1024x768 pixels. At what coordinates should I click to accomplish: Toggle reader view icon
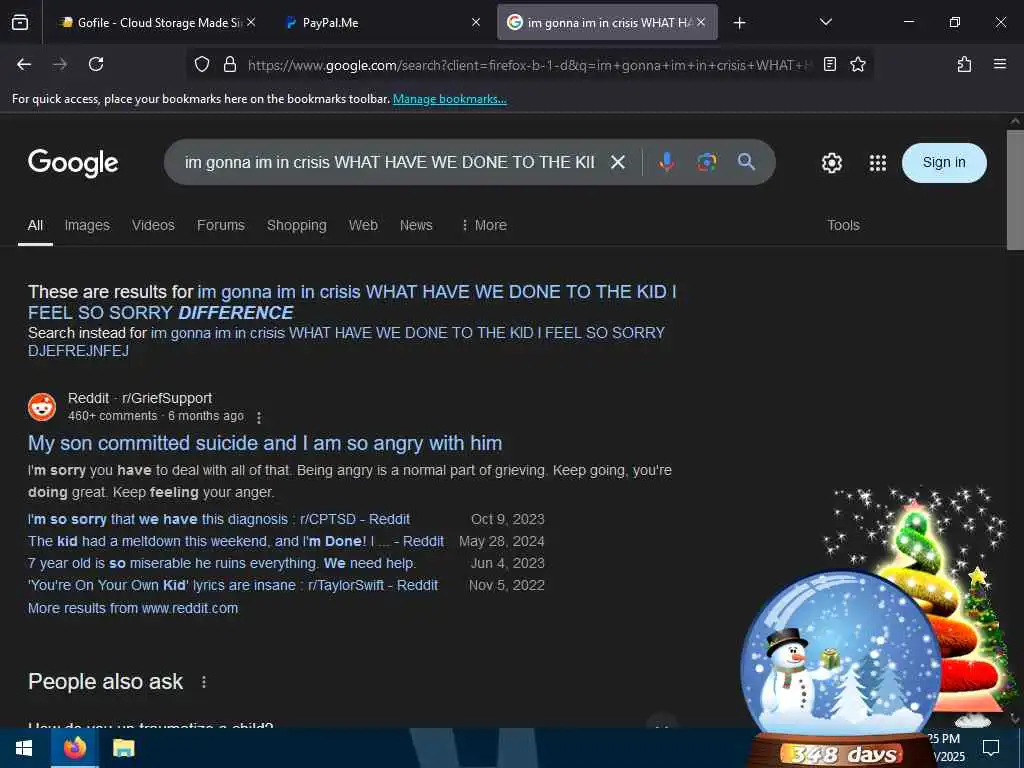pos(829,64)
